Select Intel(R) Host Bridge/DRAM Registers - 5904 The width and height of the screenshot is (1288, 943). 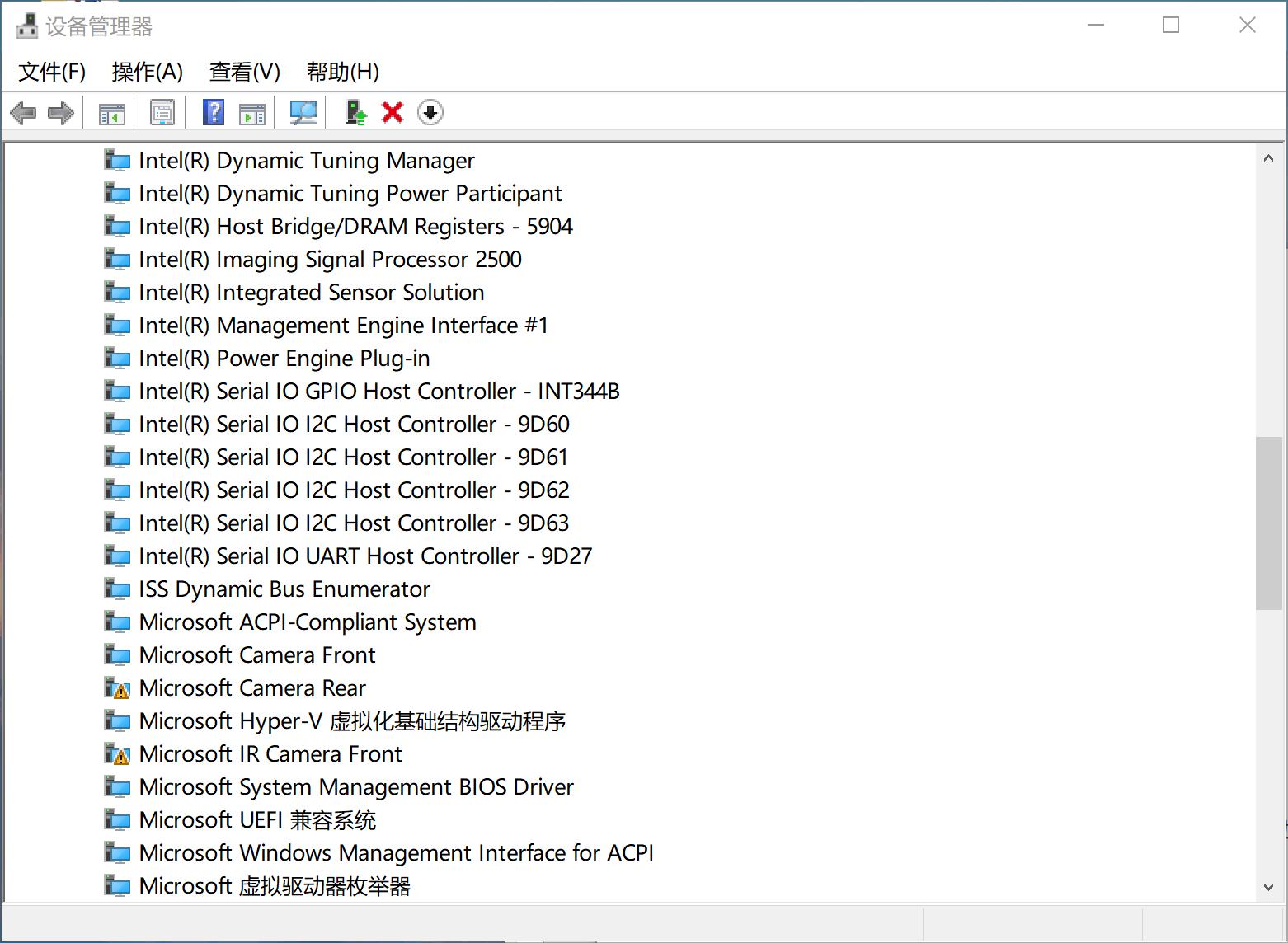point(355,226)
